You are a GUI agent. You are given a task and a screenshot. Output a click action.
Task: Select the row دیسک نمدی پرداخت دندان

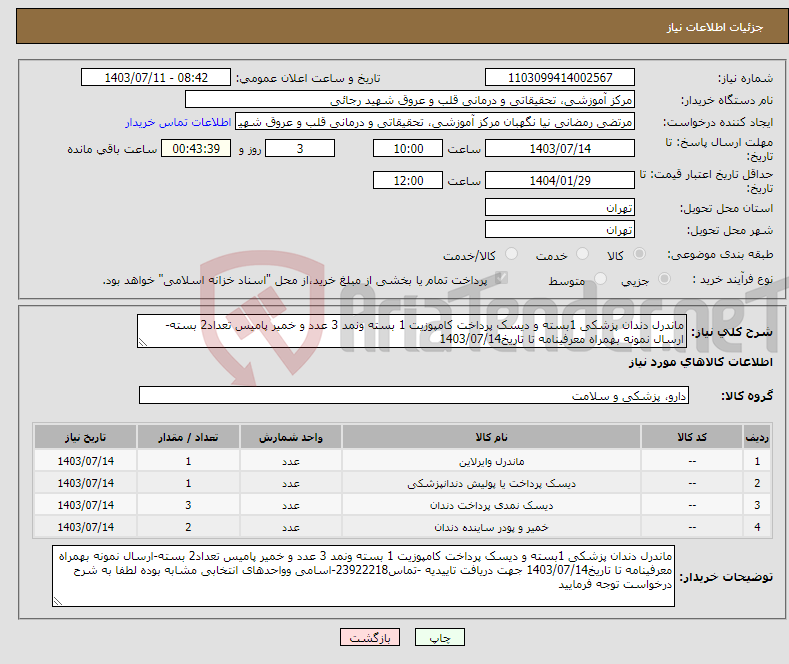pos(403,505)
